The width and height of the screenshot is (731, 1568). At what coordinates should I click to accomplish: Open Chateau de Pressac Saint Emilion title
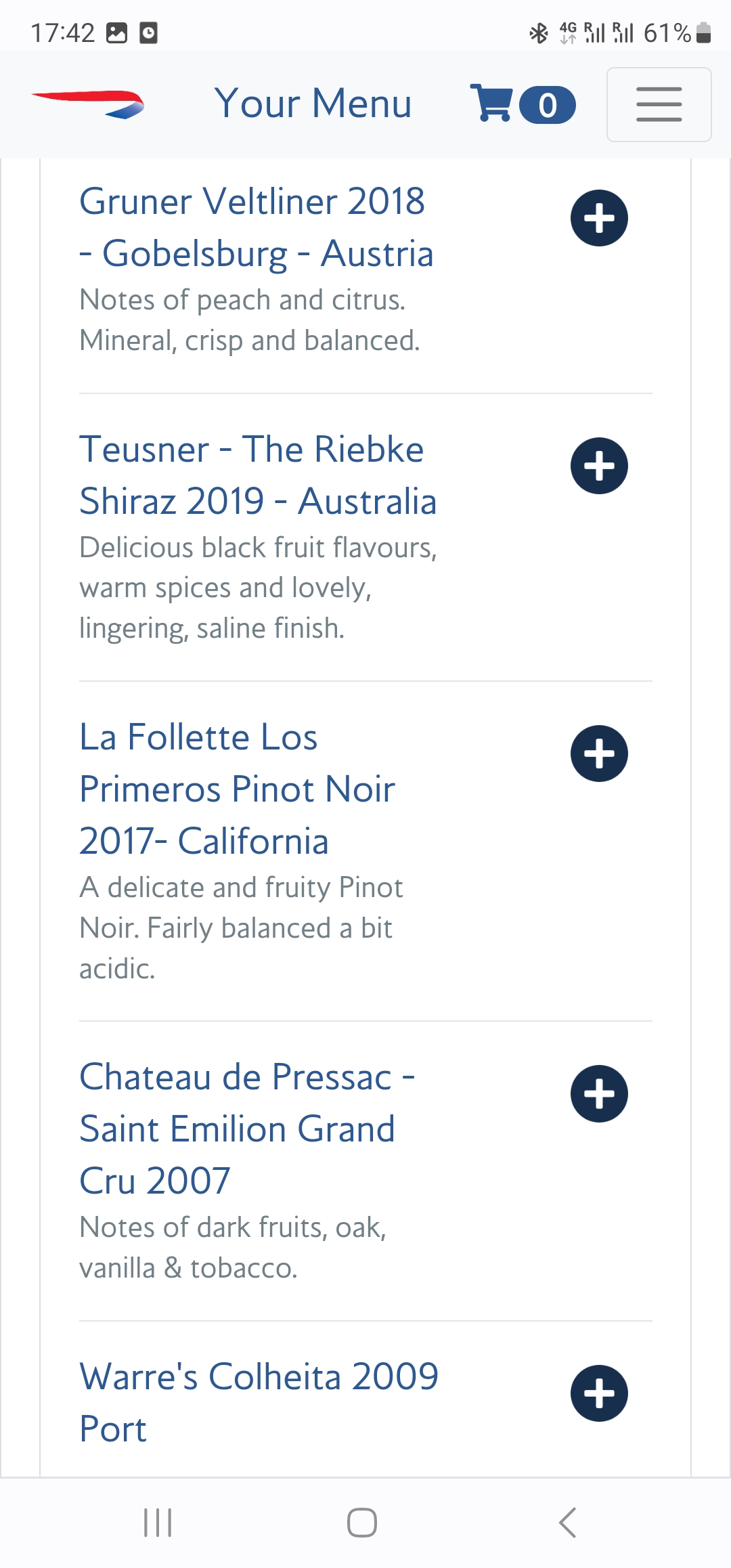[x=247, y=1129]
